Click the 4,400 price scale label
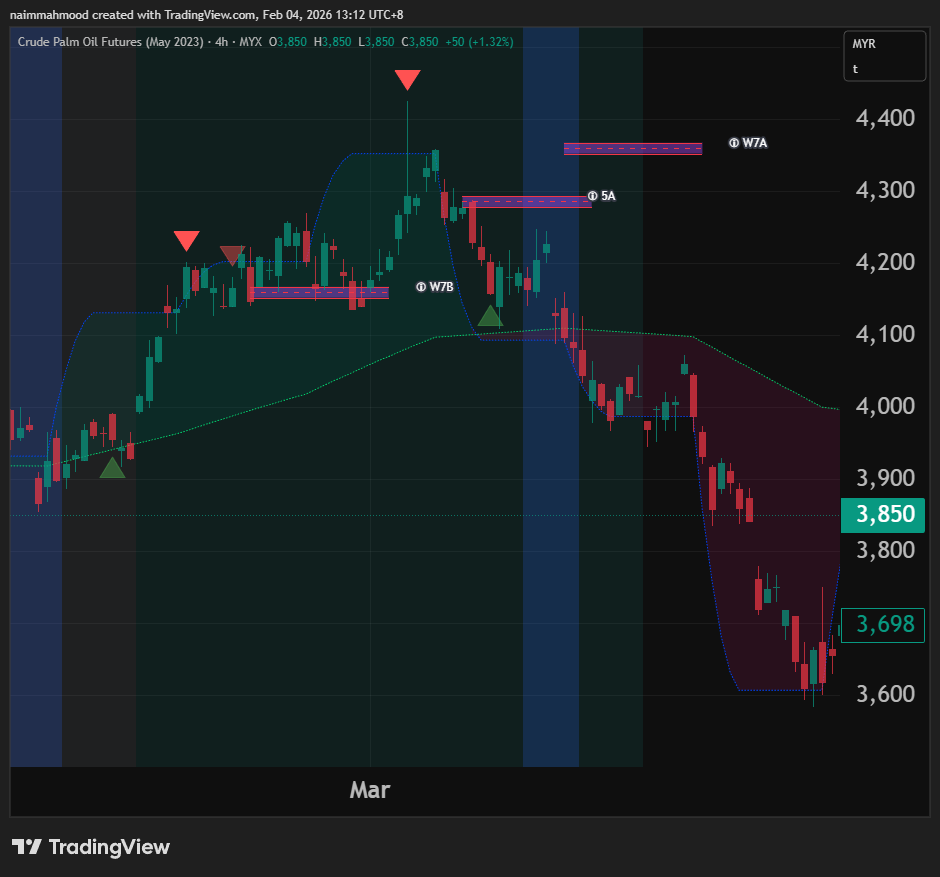Viewport: 940px width, 877px height. tap(886, 118)
